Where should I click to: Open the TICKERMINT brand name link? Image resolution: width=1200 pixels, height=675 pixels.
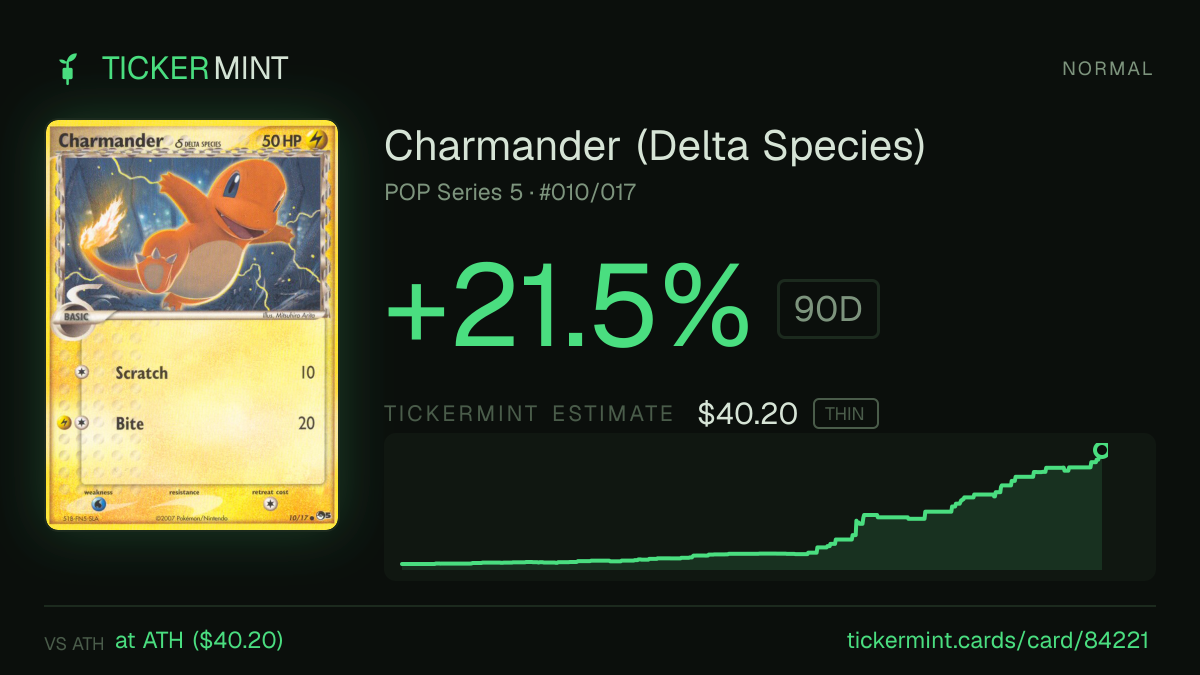195,68
